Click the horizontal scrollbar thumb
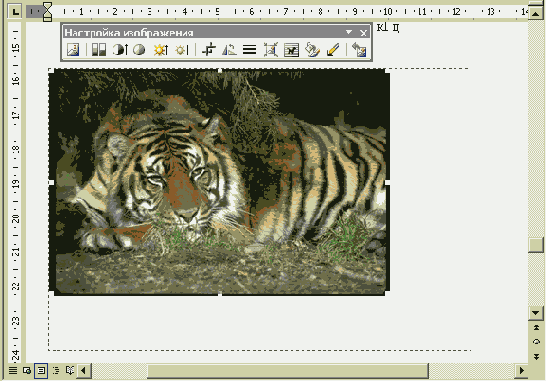 (x=288, y=371)
